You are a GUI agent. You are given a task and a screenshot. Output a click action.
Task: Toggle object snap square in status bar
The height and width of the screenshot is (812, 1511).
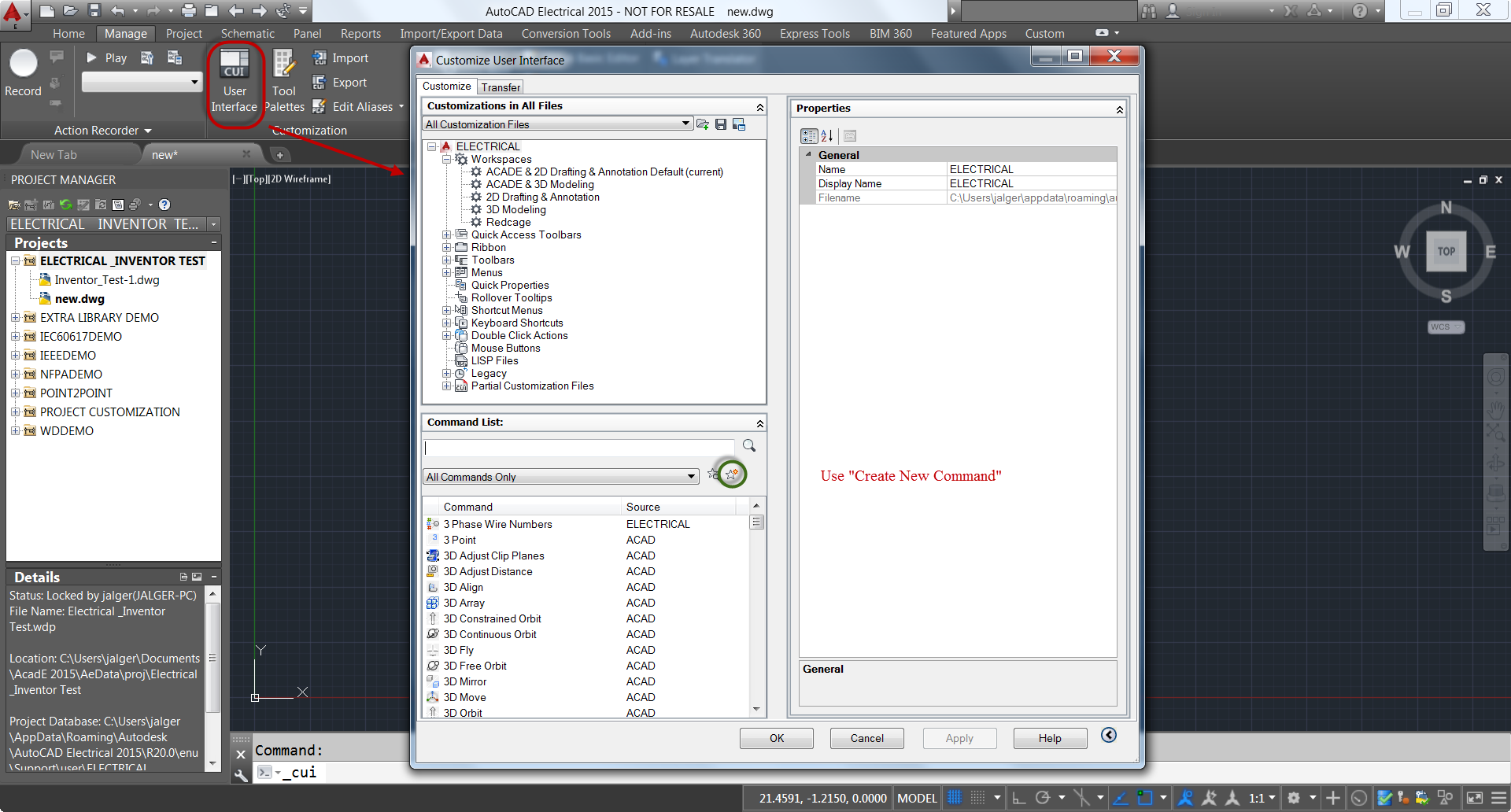tap(1145, 798)
